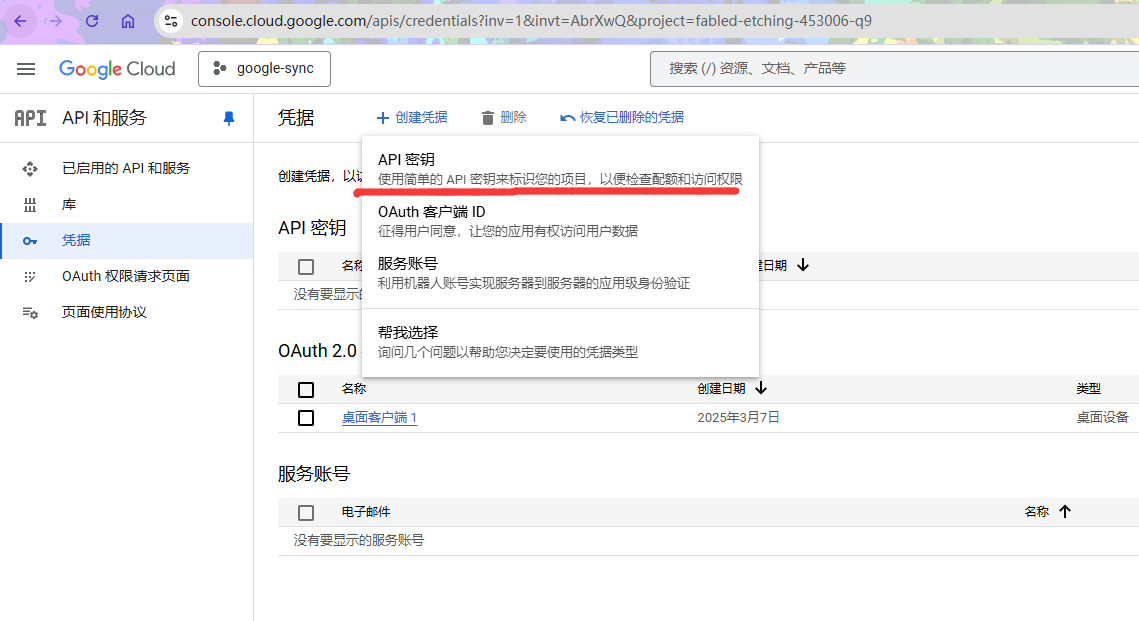Image resolution: width=1139 pixels, height=621 pixels.
Task: Tick the checkbox for 桌面客户端 1
Action: [x=306, y=418]
